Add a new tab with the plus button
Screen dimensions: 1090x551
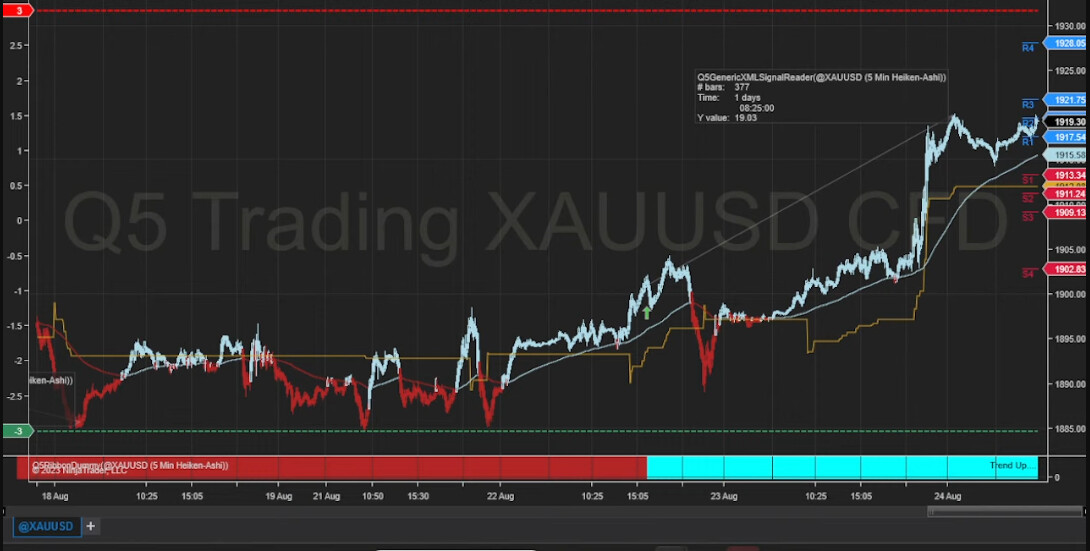pyautogui.click(x=90, y=526)
